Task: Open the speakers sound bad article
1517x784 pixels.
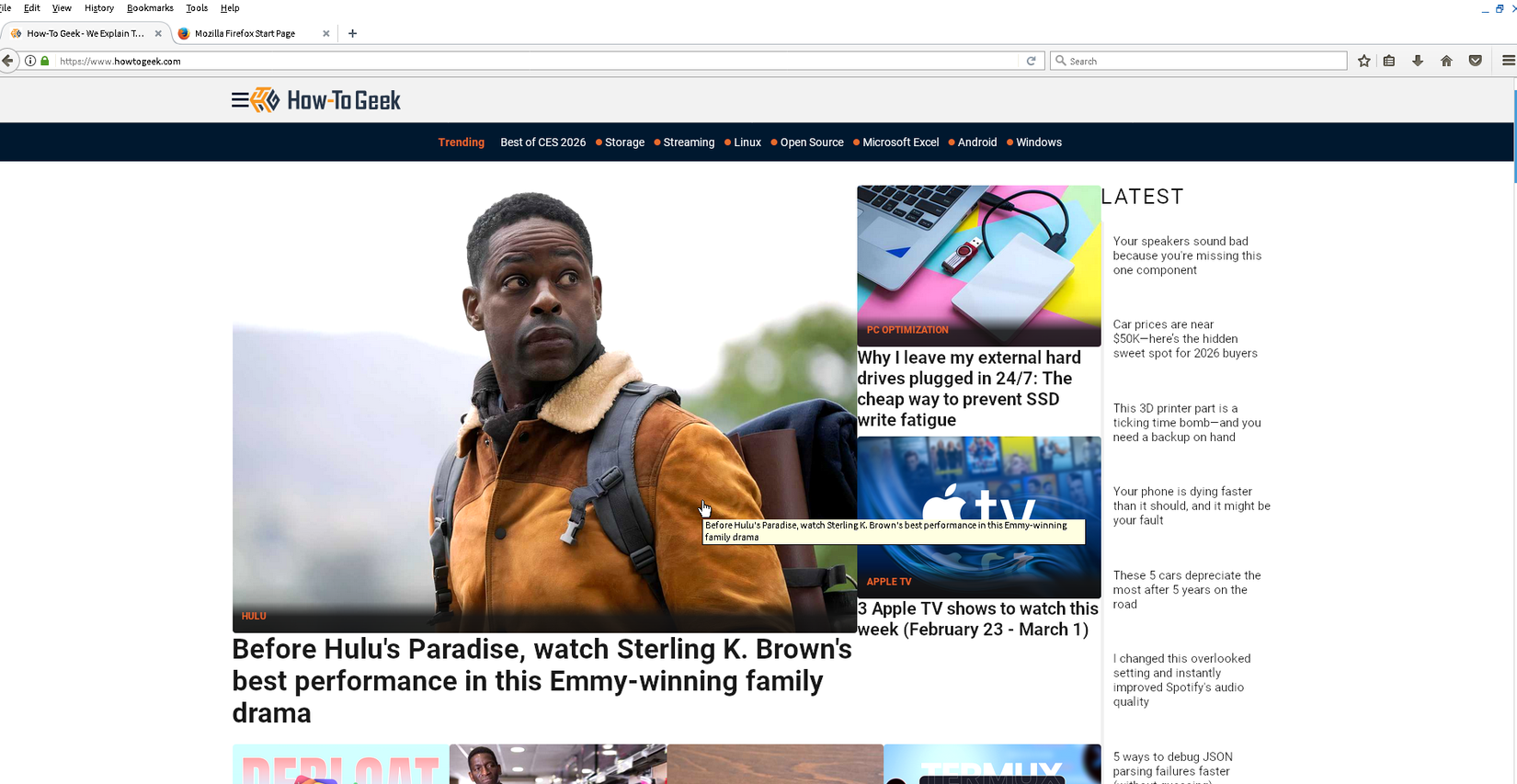Action: coord(1187,256)
